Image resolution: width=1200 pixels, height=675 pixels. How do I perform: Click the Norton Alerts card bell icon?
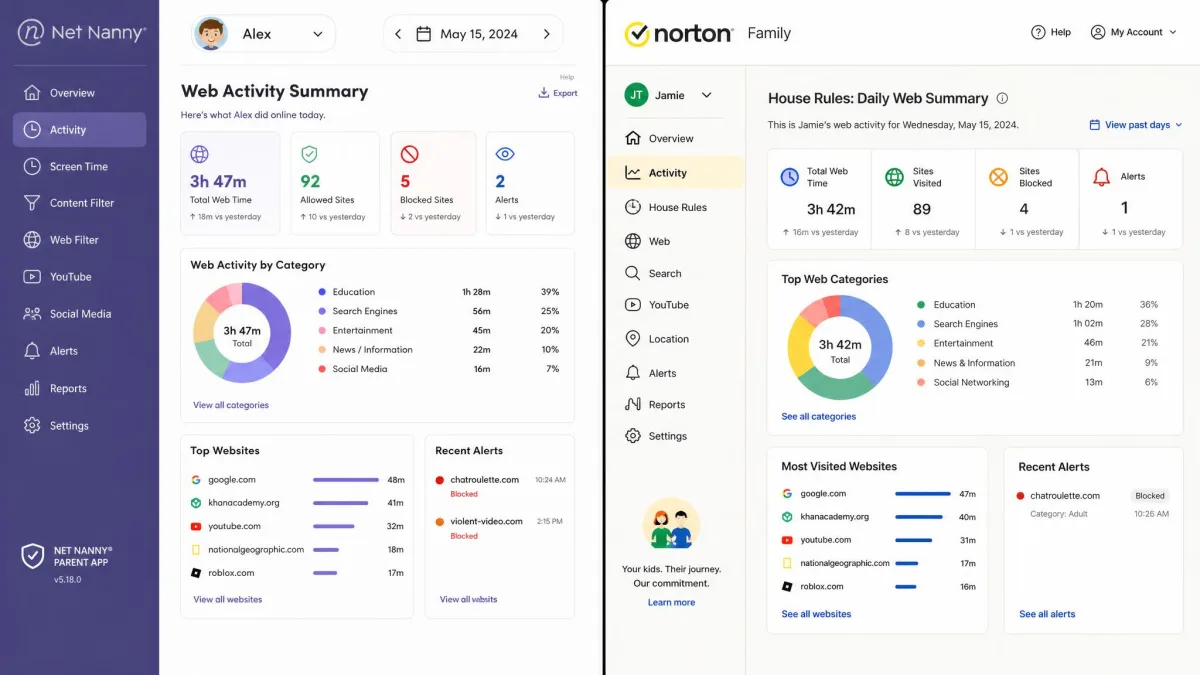[1102, 177]
